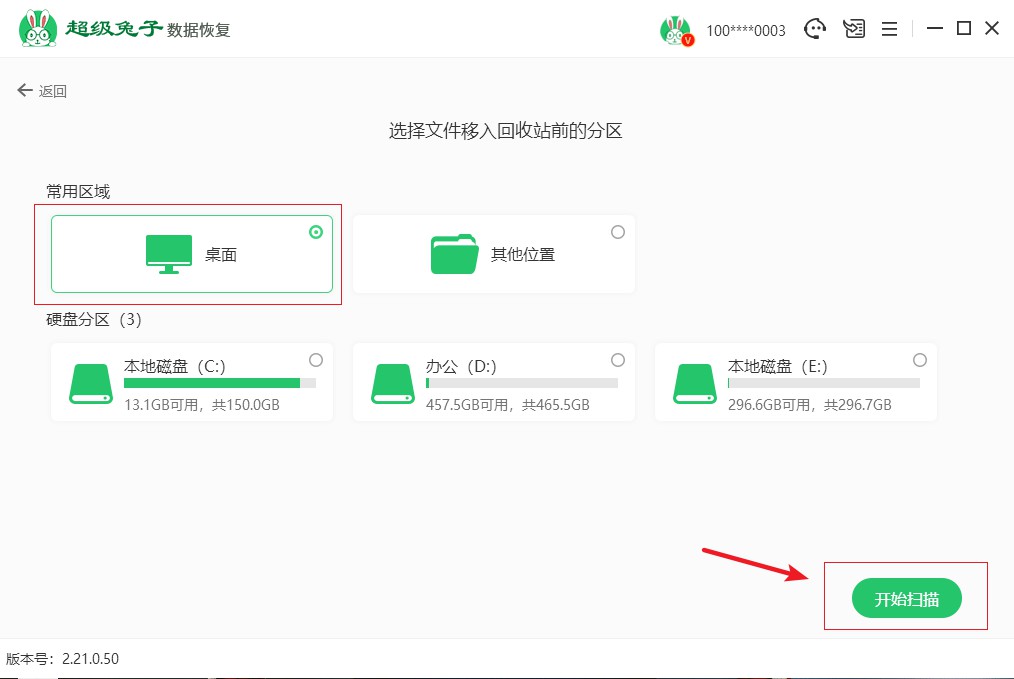Screen dimensions: 1014x679
Task: Open the import scan record icon
Action: pyautogui.click(x=853, y=29)
